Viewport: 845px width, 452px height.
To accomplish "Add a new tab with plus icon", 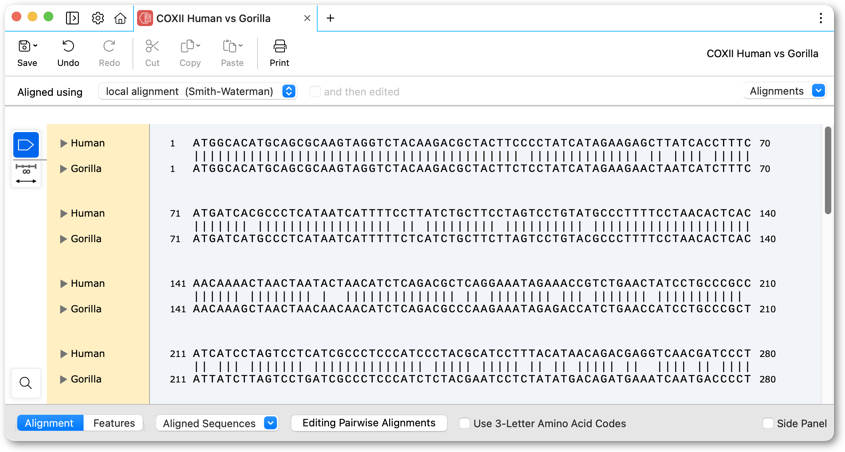I will click(330, 18).
